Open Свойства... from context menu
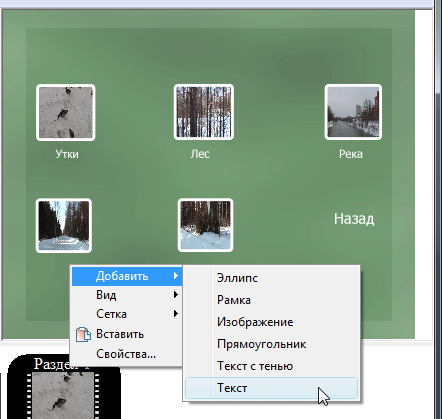The height and width of the screenshot is (419, 442). click(x=127, y=354)
